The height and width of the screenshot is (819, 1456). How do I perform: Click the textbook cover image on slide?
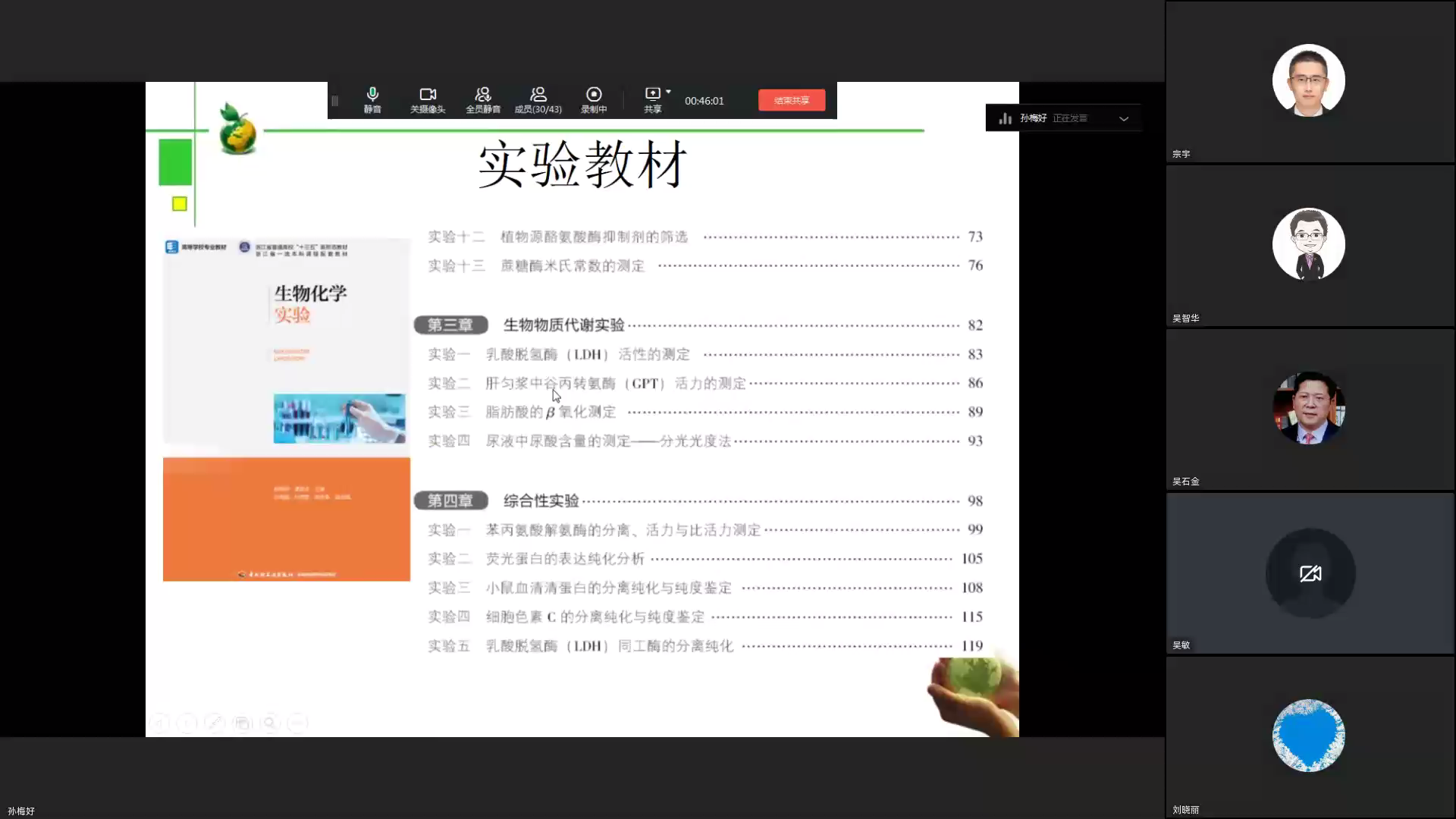coord(287,409)
